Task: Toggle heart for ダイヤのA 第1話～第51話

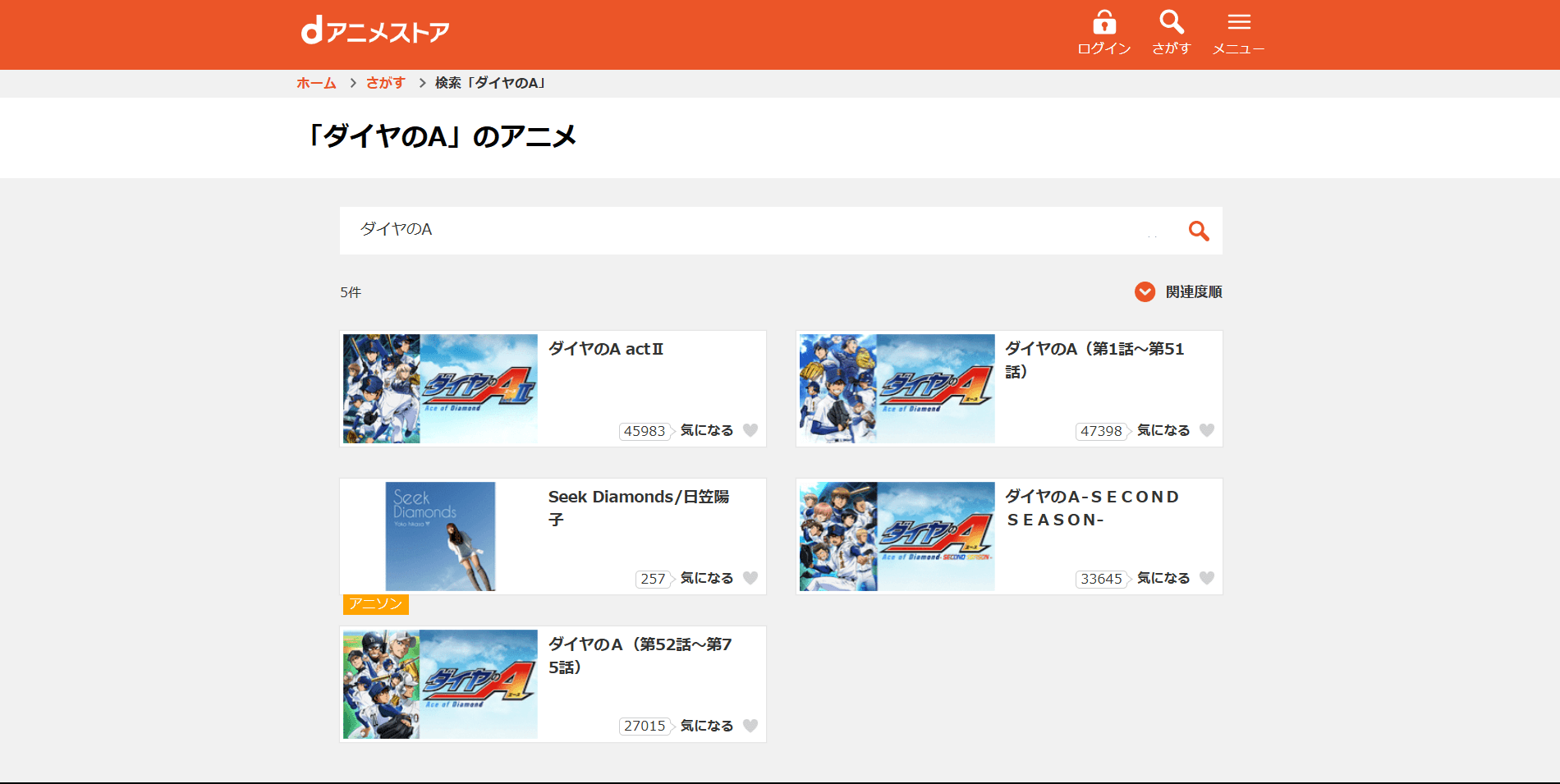Action: 1207,430
